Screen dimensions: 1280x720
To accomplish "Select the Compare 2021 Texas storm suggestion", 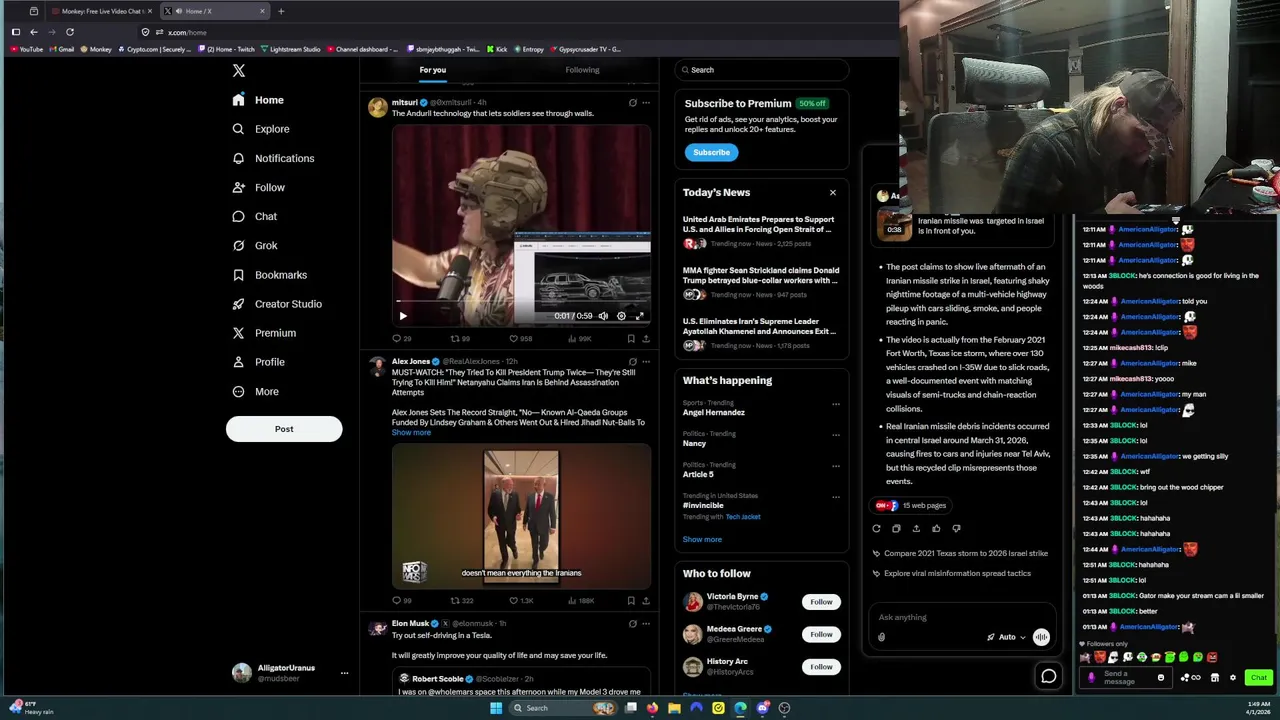I will coord(960,553).
